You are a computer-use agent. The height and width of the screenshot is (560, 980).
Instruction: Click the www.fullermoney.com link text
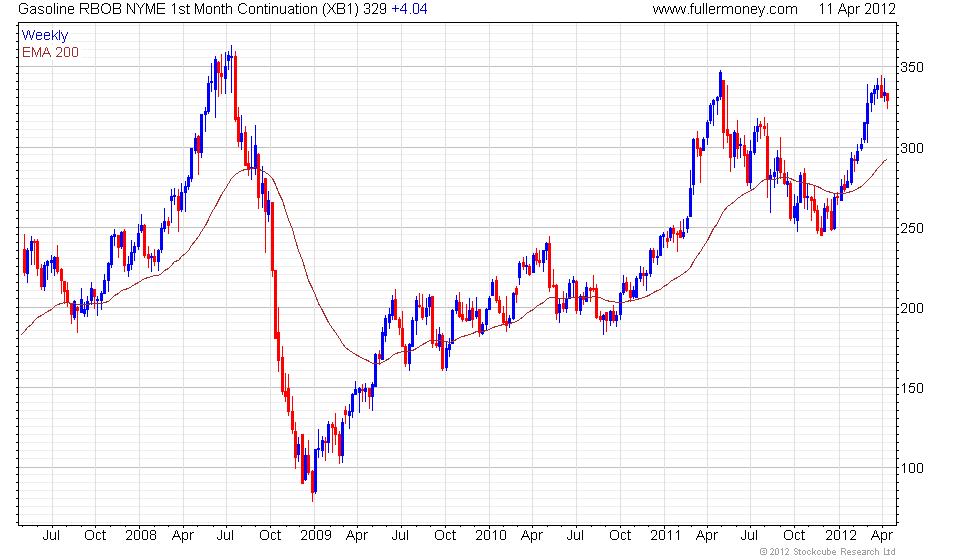pos(724,9)
